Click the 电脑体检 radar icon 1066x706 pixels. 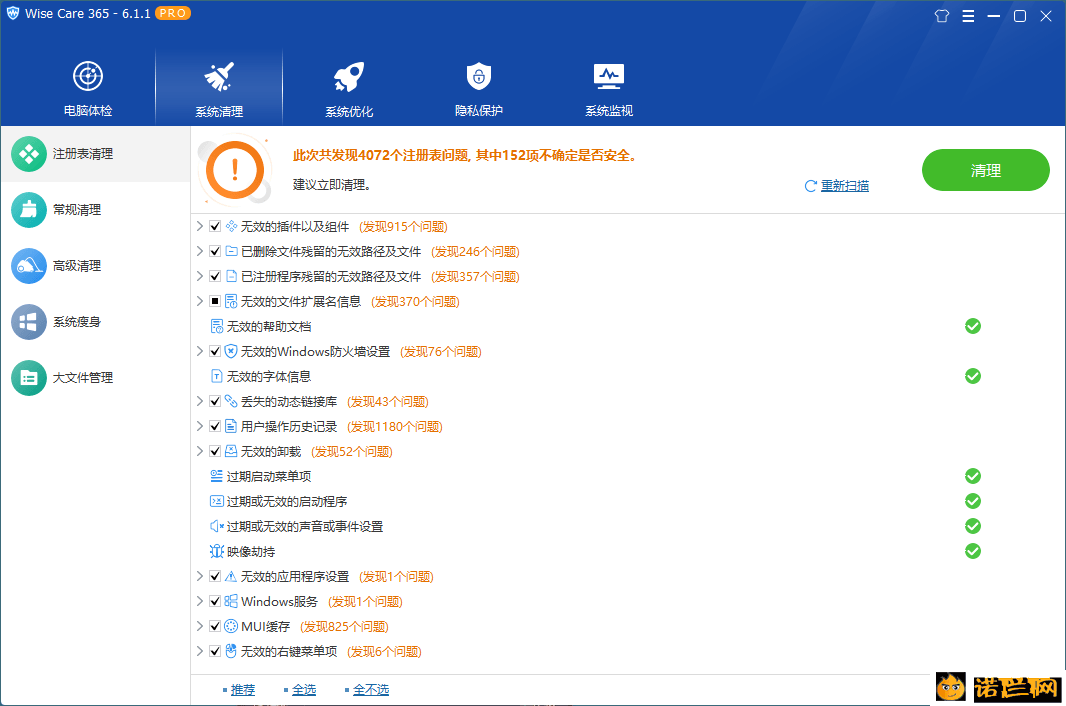tap(88, 76)
